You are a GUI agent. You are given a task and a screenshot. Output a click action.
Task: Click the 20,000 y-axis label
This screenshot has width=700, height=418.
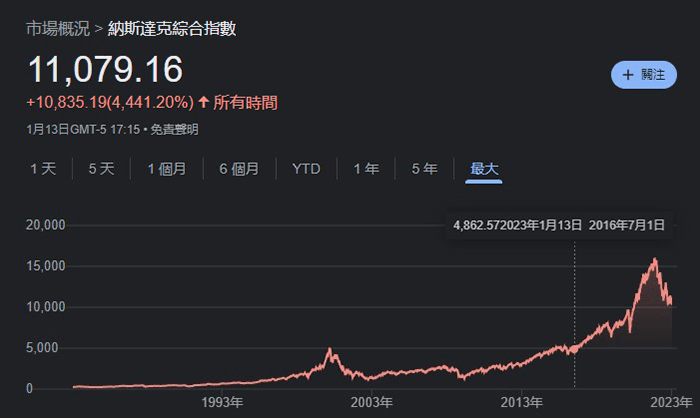click(x=46, y=225)
